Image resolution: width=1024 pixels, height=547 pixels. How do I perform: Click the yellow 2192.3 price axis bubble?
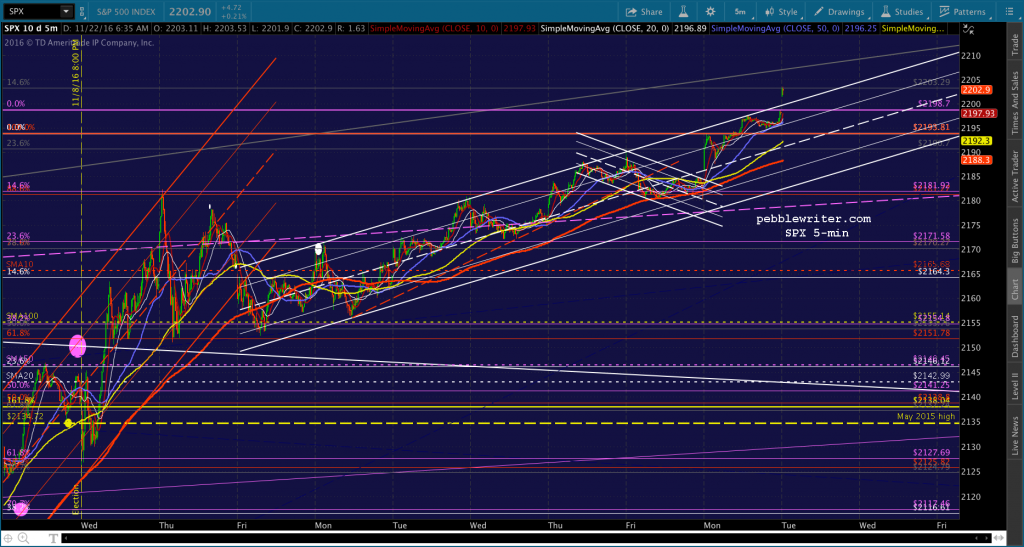pyautogui.click(x=976, y=140)
